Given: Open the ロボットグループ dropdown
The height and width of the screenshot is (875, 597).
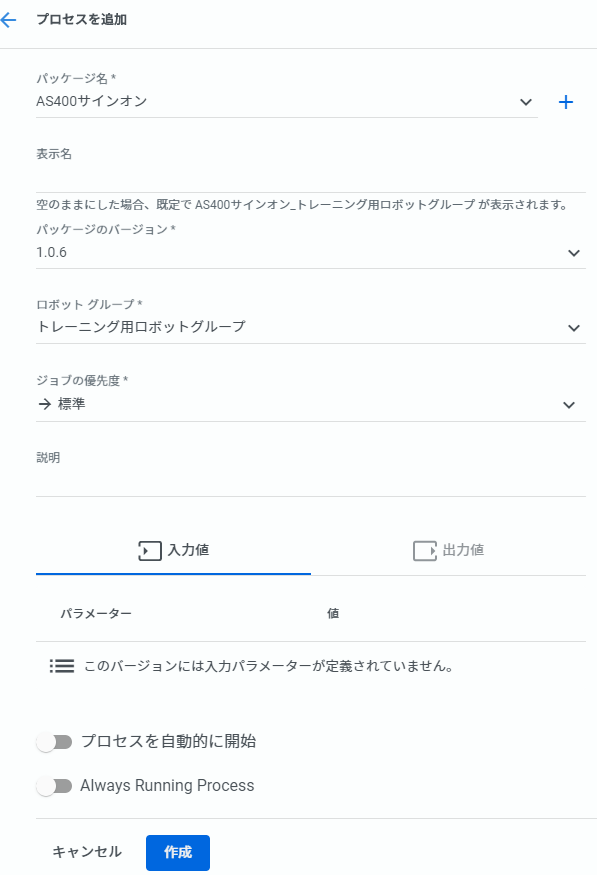Looking at the screenshot, I should [x=574, y=327].
